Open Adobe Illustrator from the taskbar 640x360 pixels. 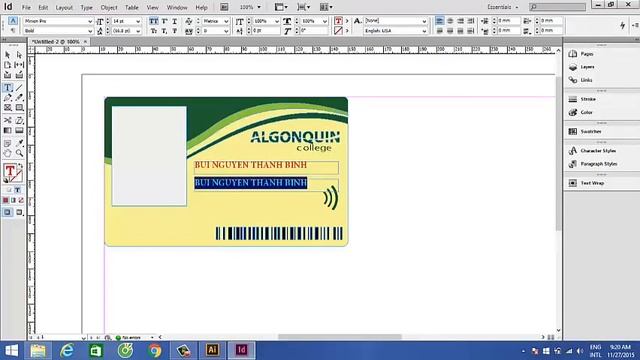[x=212, y=350]
